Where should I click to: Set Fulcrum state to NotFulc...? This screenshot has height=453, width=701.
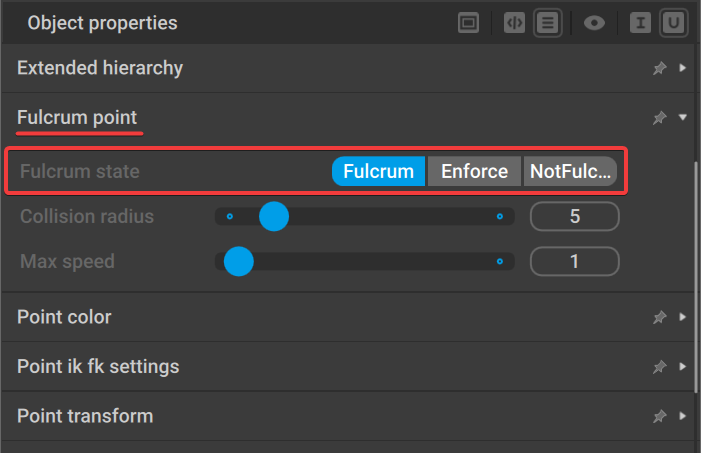pyautogui.click(x=570, y=171)
